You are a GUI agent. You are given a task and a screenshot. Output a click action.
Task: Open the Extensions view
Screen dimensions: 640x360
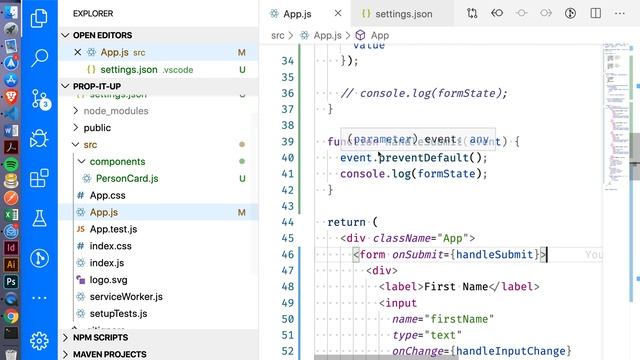coord(39,178)
